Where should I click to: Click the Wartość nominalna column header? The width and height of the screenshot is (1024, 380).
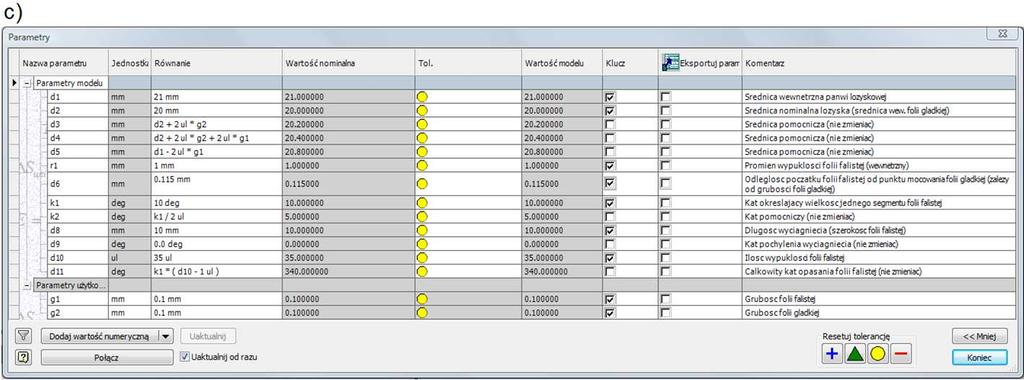point(348,63)
